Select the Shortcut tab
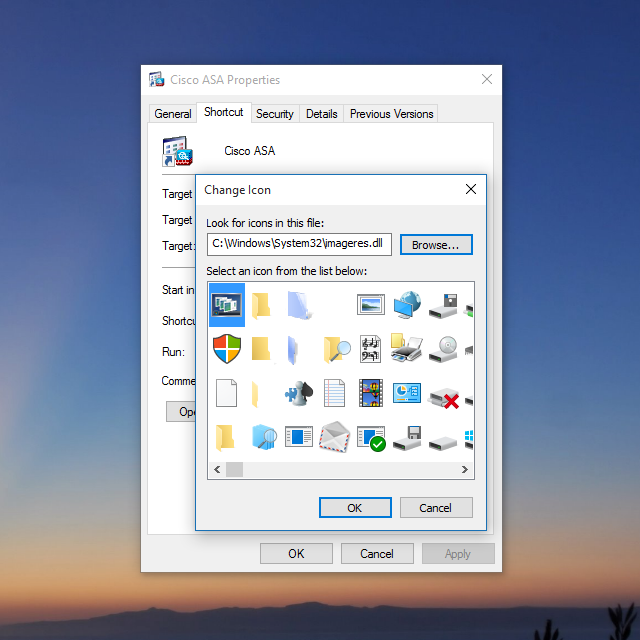Screen dimensions: 640x640 point(224,112)
